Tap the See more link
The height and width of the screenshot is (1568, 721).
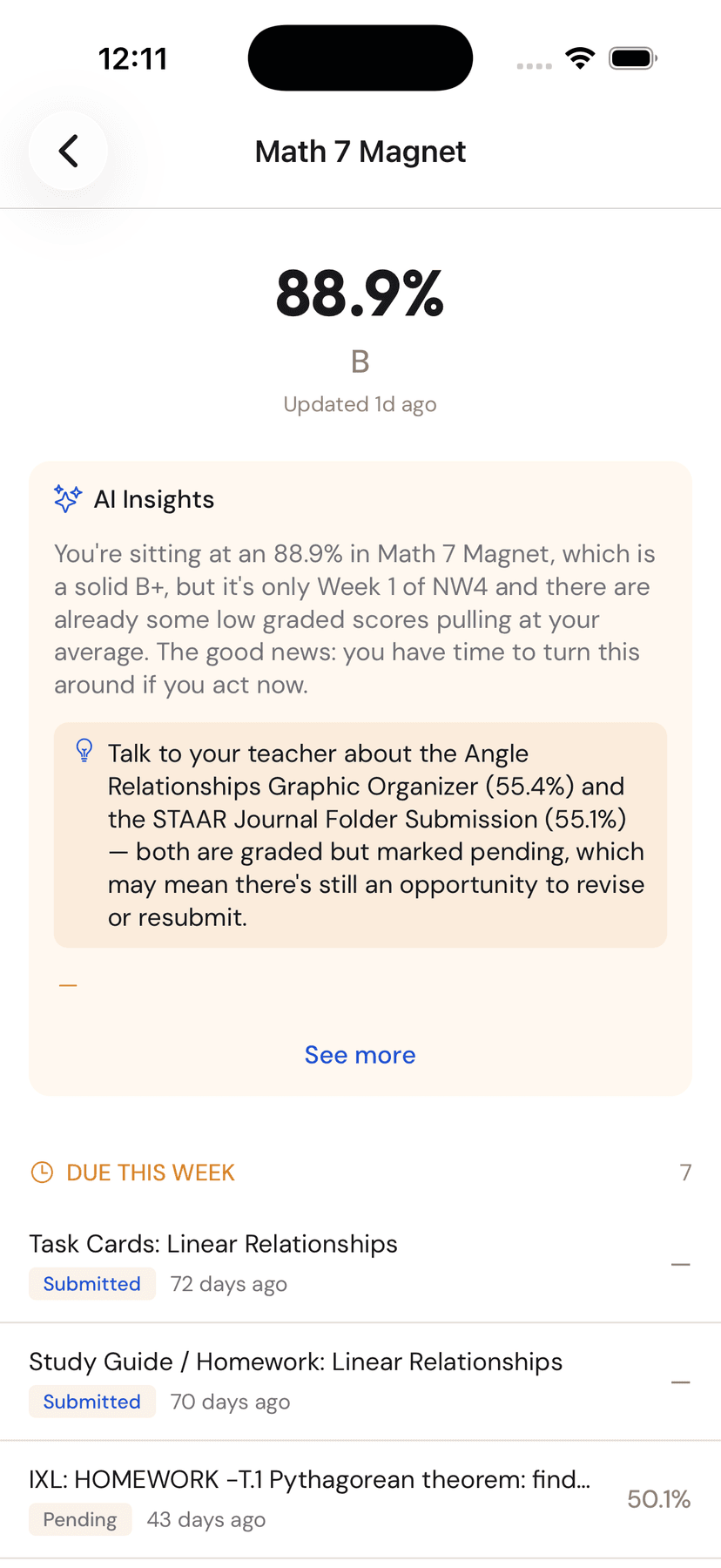pos(360,1055)
